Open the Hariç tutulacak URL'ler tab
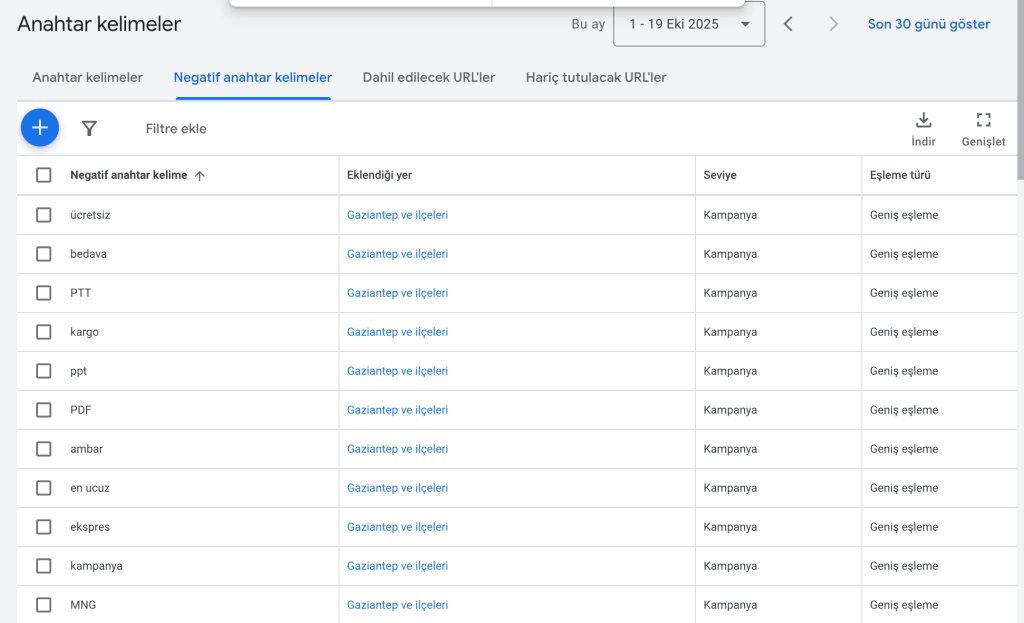Viewport: 1024px width, 623px height. click(x=596, y=77)
